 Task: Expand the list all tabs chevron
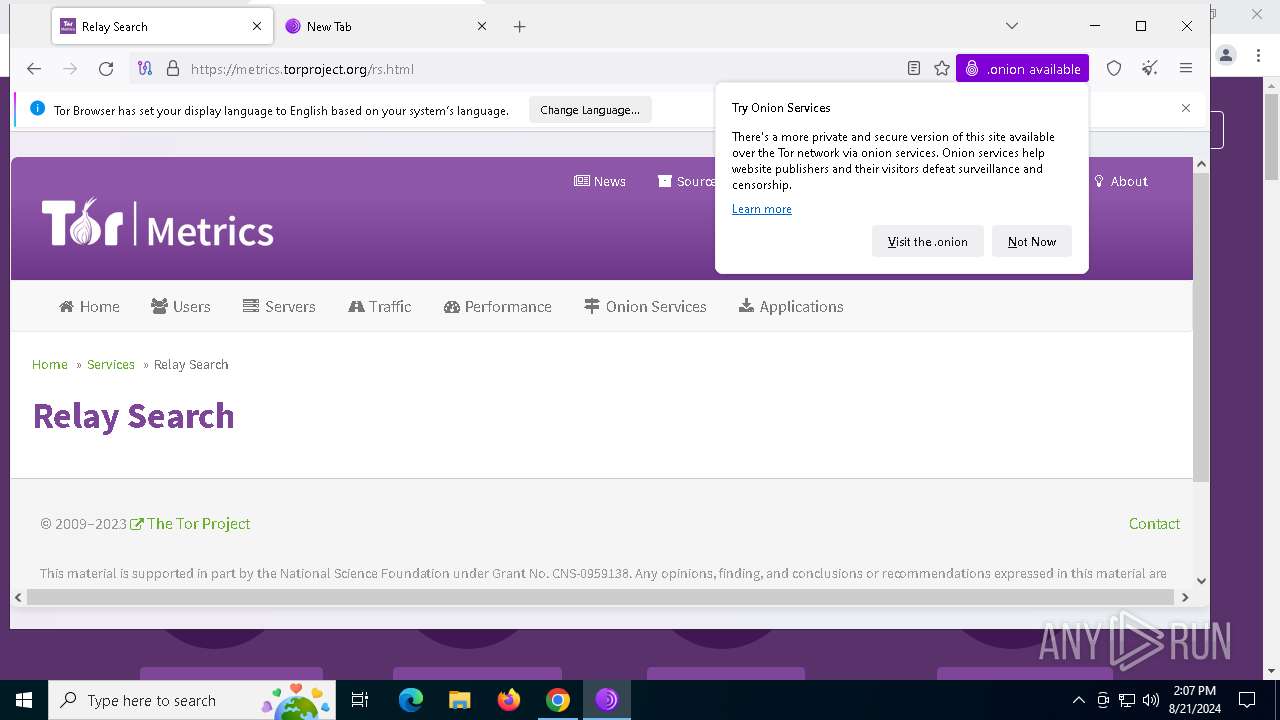point(1012,26)
